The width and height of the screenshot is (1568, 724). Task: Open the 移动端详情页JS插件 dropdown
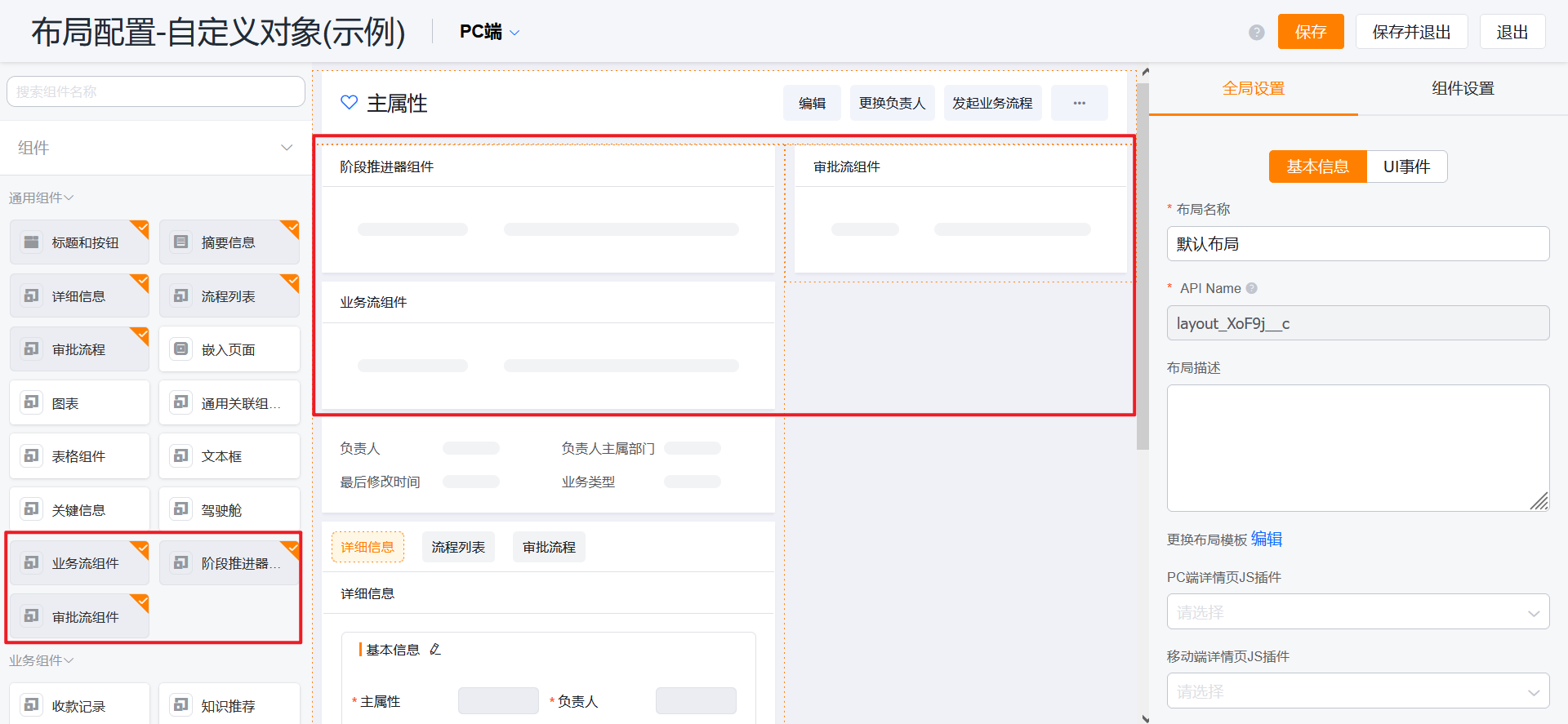[1358, 691]
